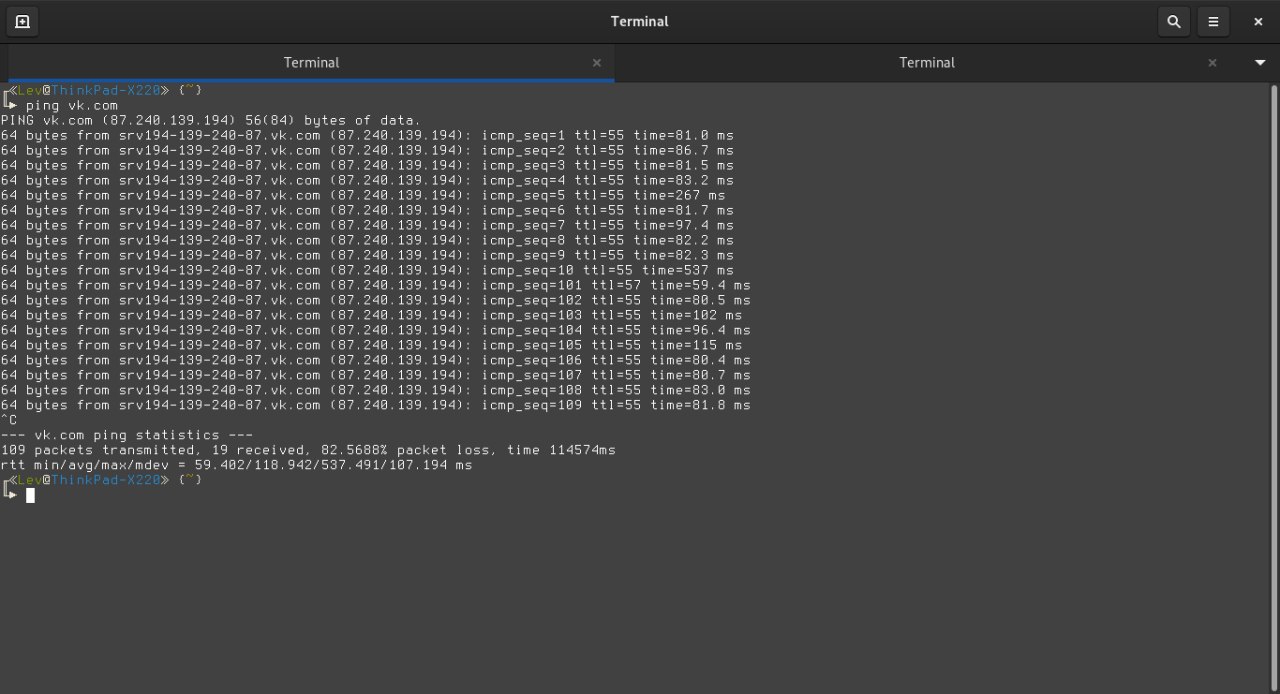
Task: Click the icmp_seq=101 ttl=57 line
Action: point(376,285)
